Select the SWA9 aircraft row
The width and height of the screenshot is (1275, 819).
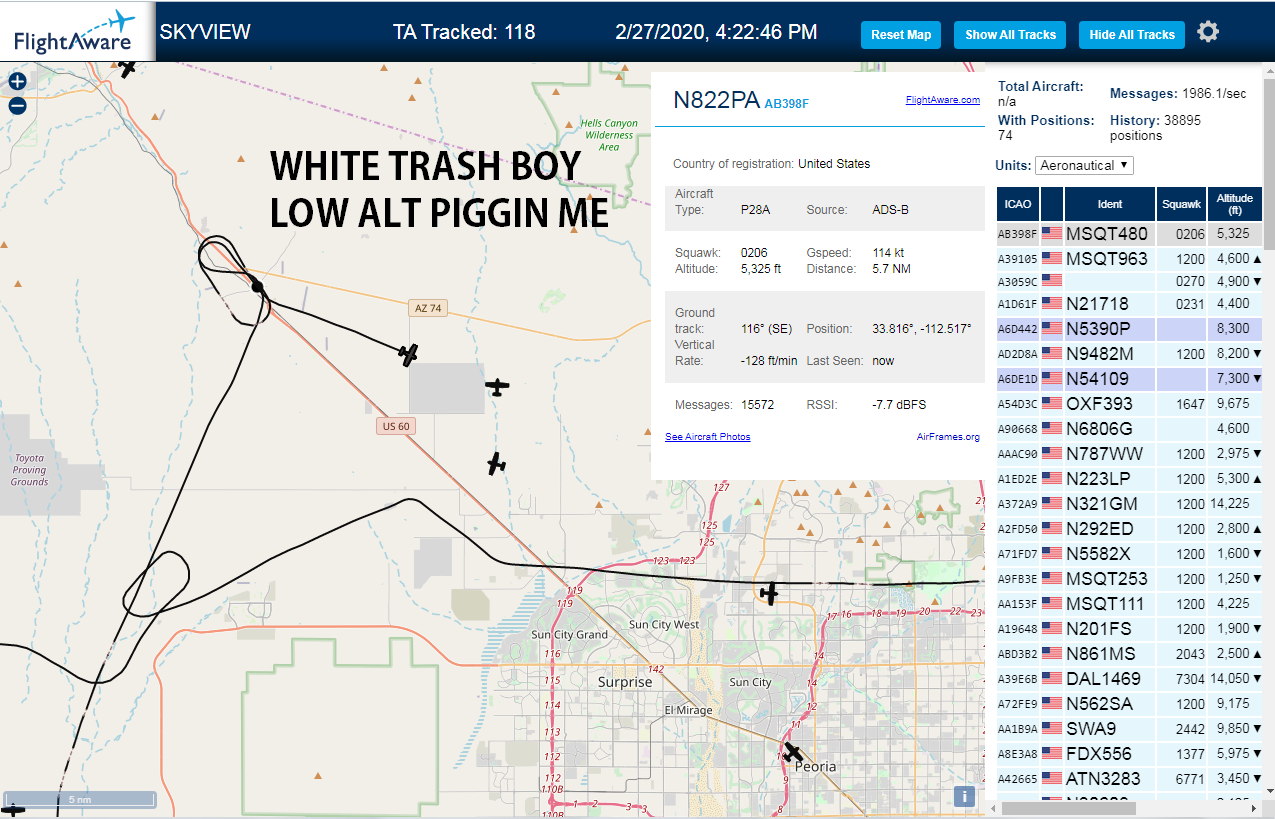point(1130,729)
